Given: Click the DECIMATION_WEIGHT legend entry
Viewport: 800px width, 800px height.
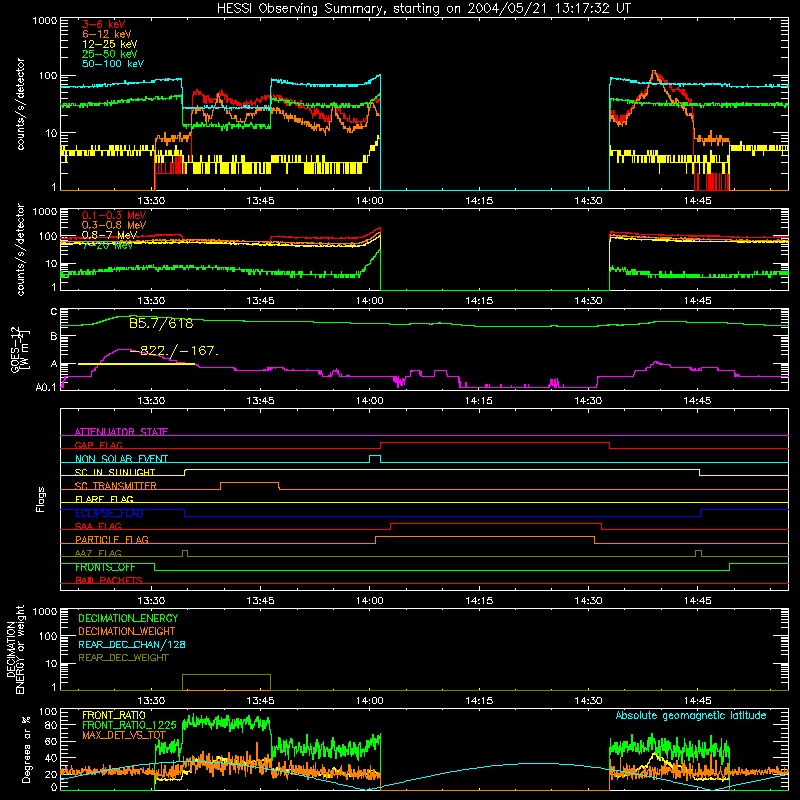Looking at the screenshot, I should pos(127,631).
